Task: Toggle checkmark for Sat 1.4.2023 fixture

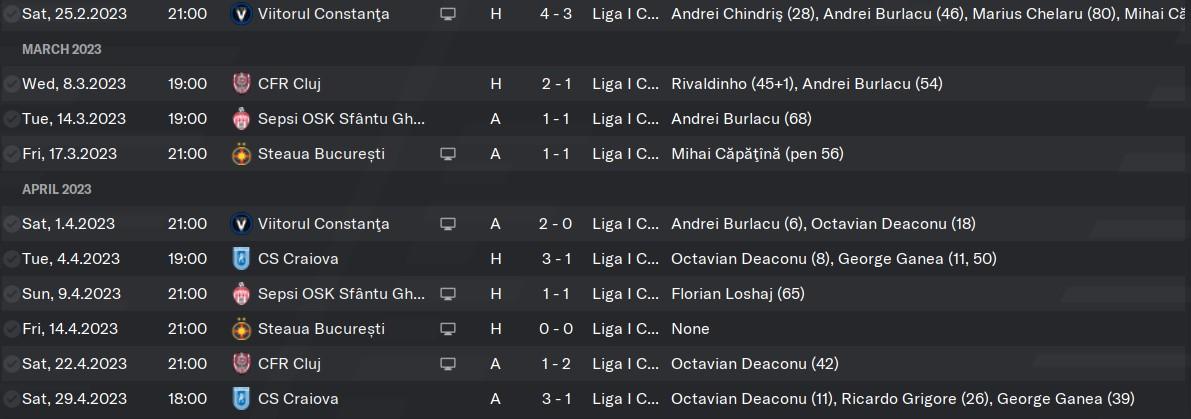Action: point(11,224)
